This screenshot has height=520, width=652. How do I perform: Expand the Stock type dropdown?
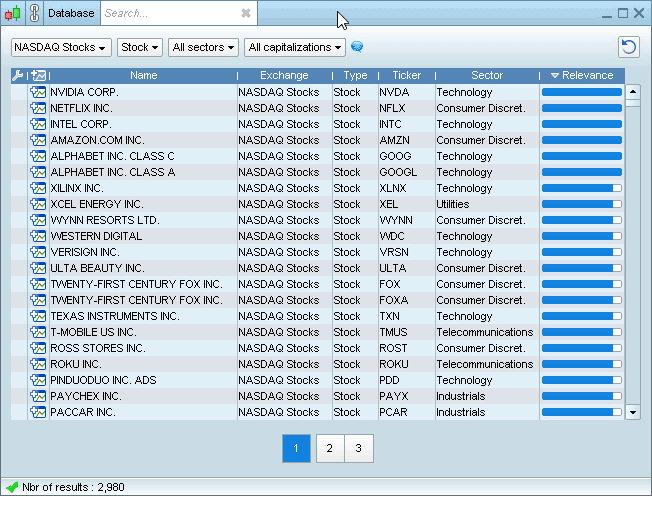coord(139,47)
